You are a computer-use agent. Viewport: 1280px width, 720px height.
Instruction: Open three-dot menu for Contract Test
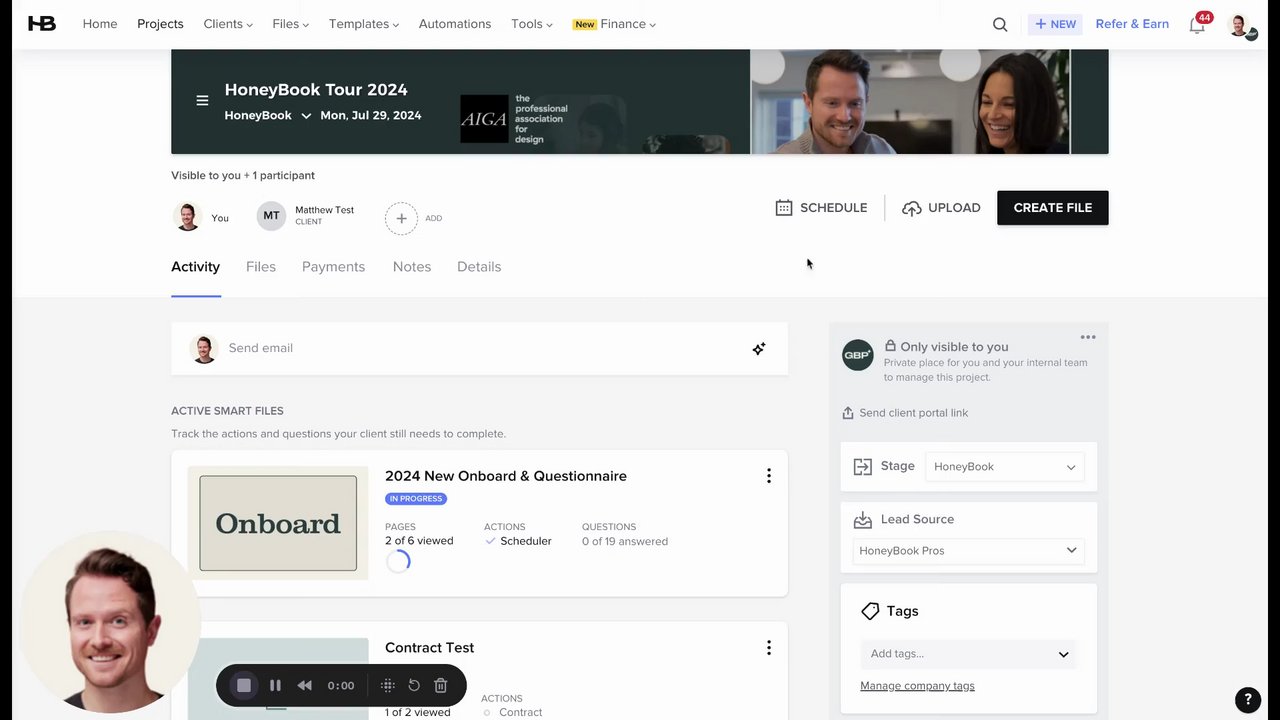(769, 648)
